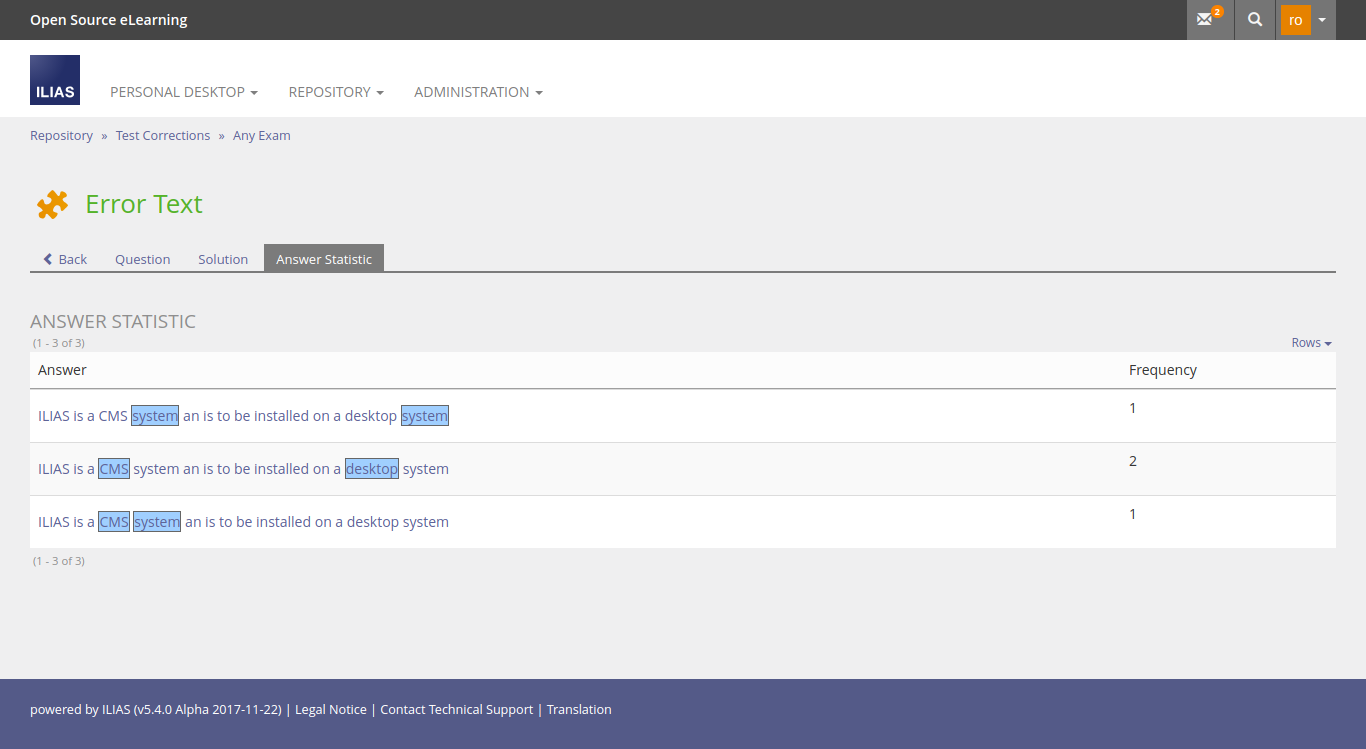Open the Rows dropdown
This screenshot has height=749, width=1366.
coord(1311,343)
